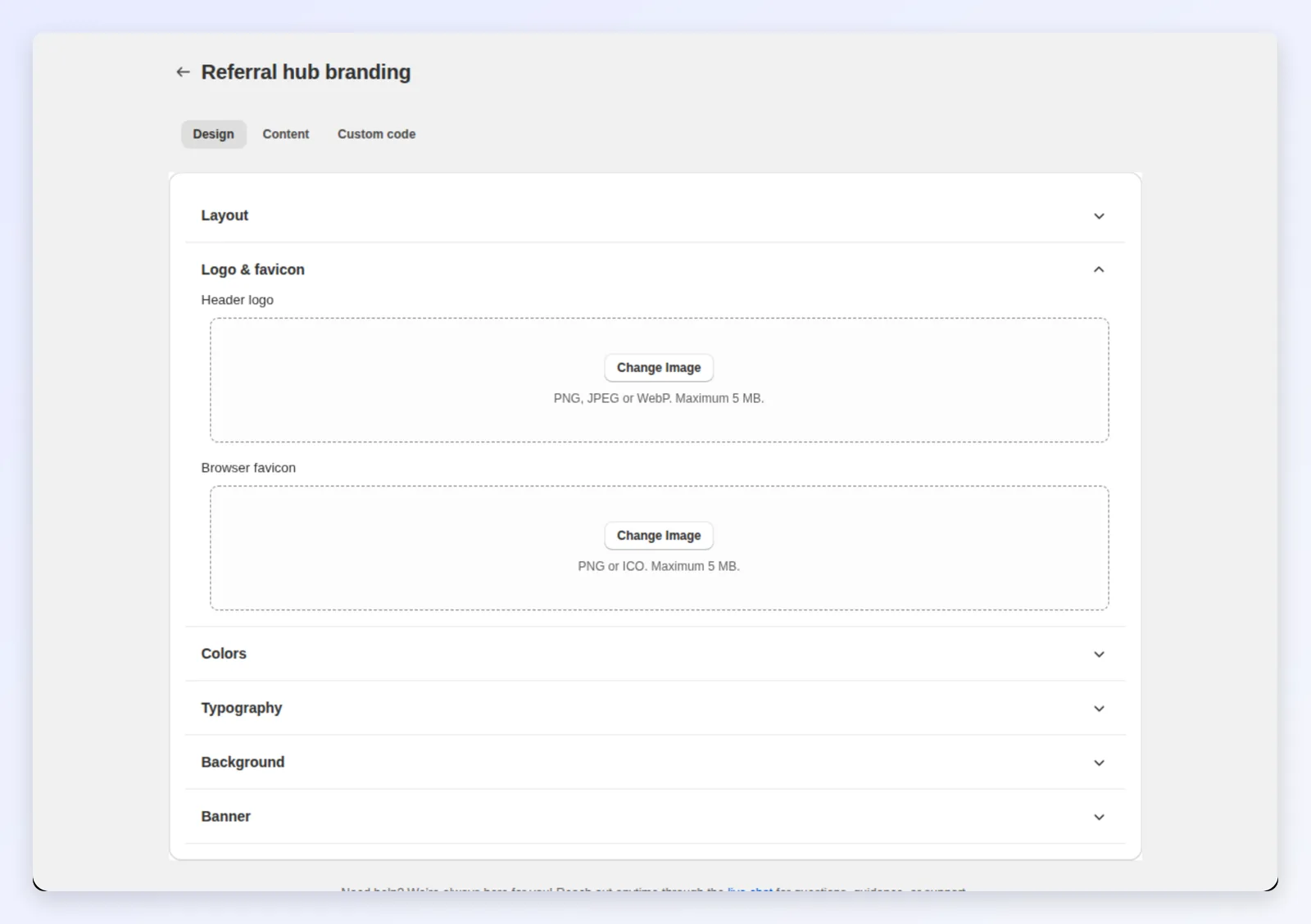This screenshot has height=924, width=1311.
Task: Click the Layout section heading
Action: click(x=225, y=215)
